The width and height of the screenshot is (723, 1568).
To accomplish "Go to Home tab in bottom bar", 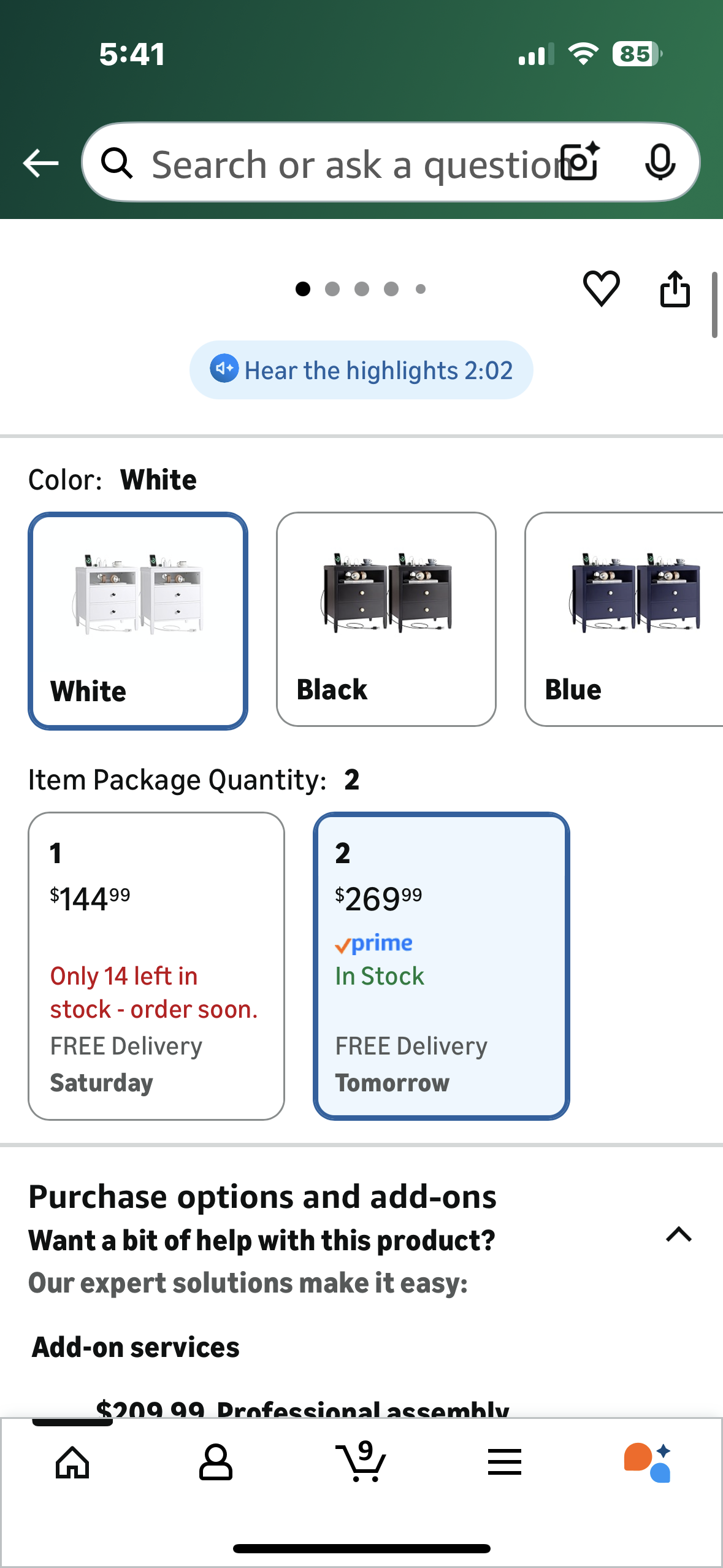I will coord(72,1462).
